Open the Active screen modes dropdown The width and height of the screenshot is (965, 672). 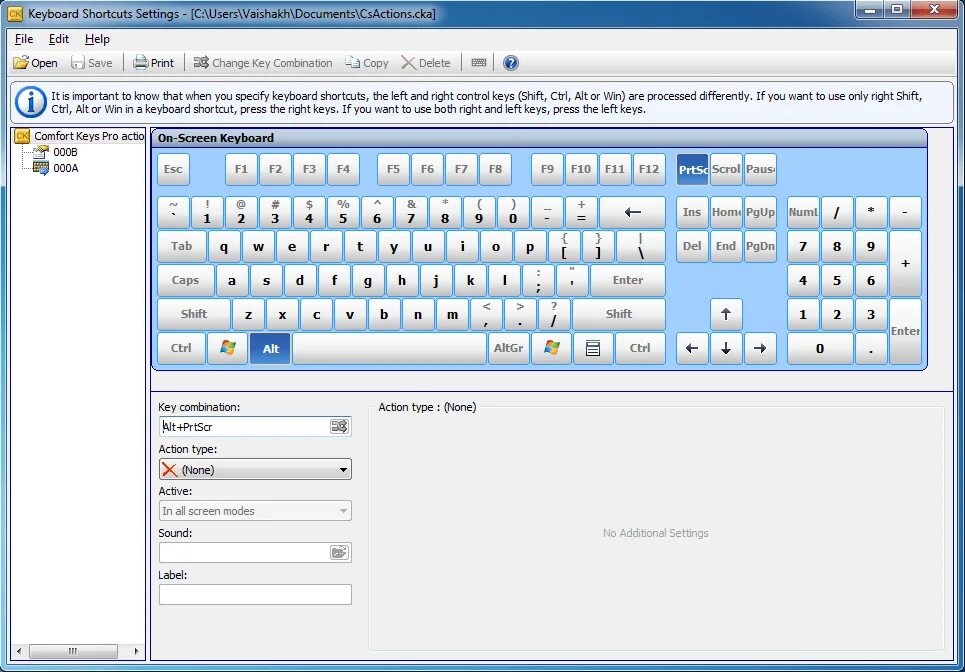coord(255,511)
